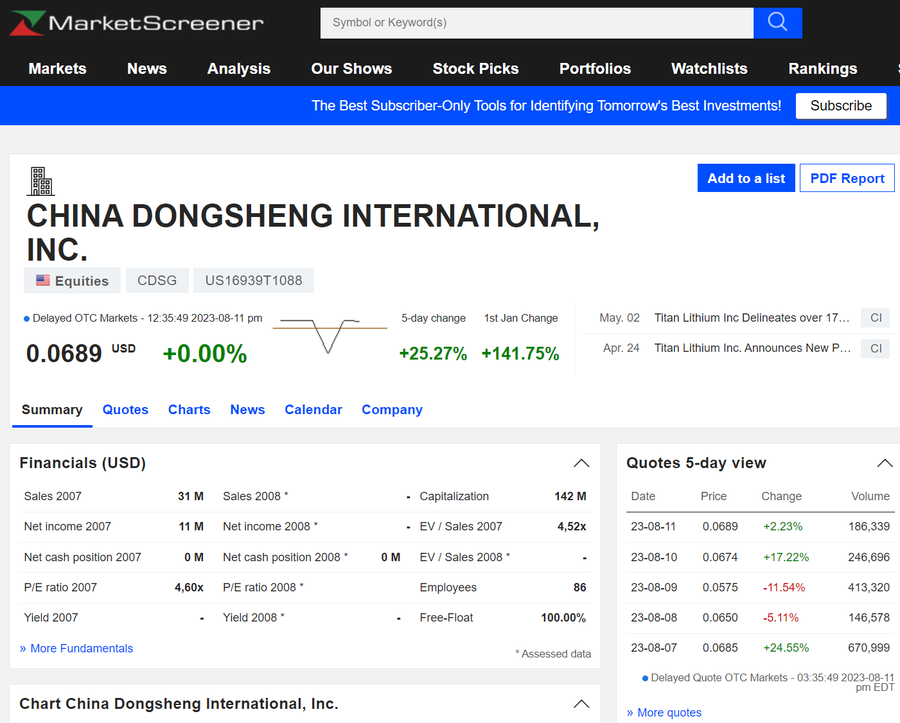This screenshot has width=900, height=723.
Task: Click the Sales 2007 row label
Action: pos(53,496)
